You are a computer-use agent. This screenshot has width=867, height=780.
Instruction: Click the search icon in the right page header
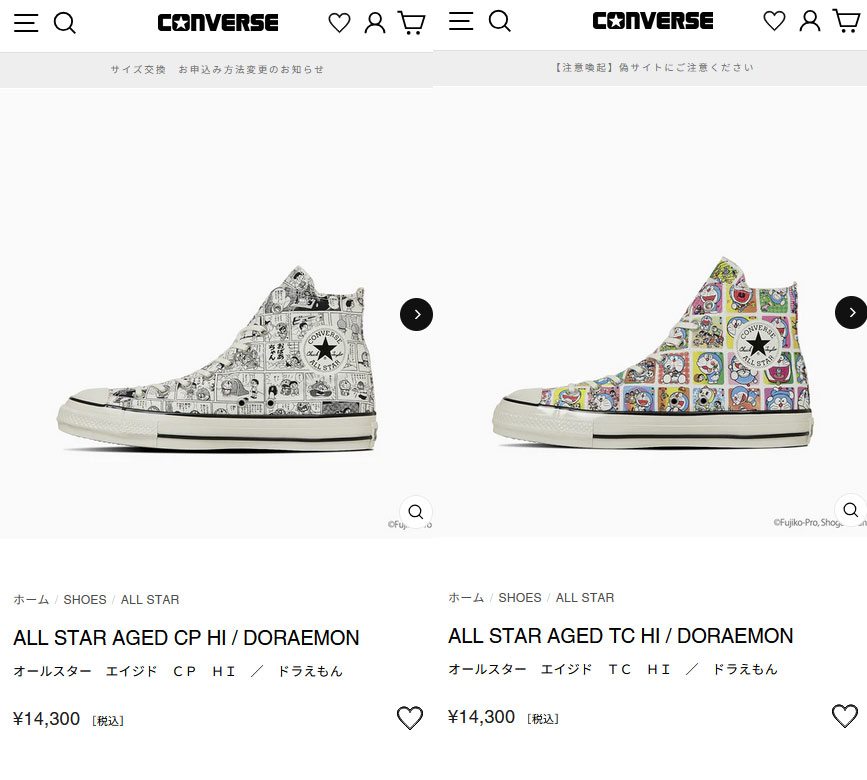(x=499, y=22)
